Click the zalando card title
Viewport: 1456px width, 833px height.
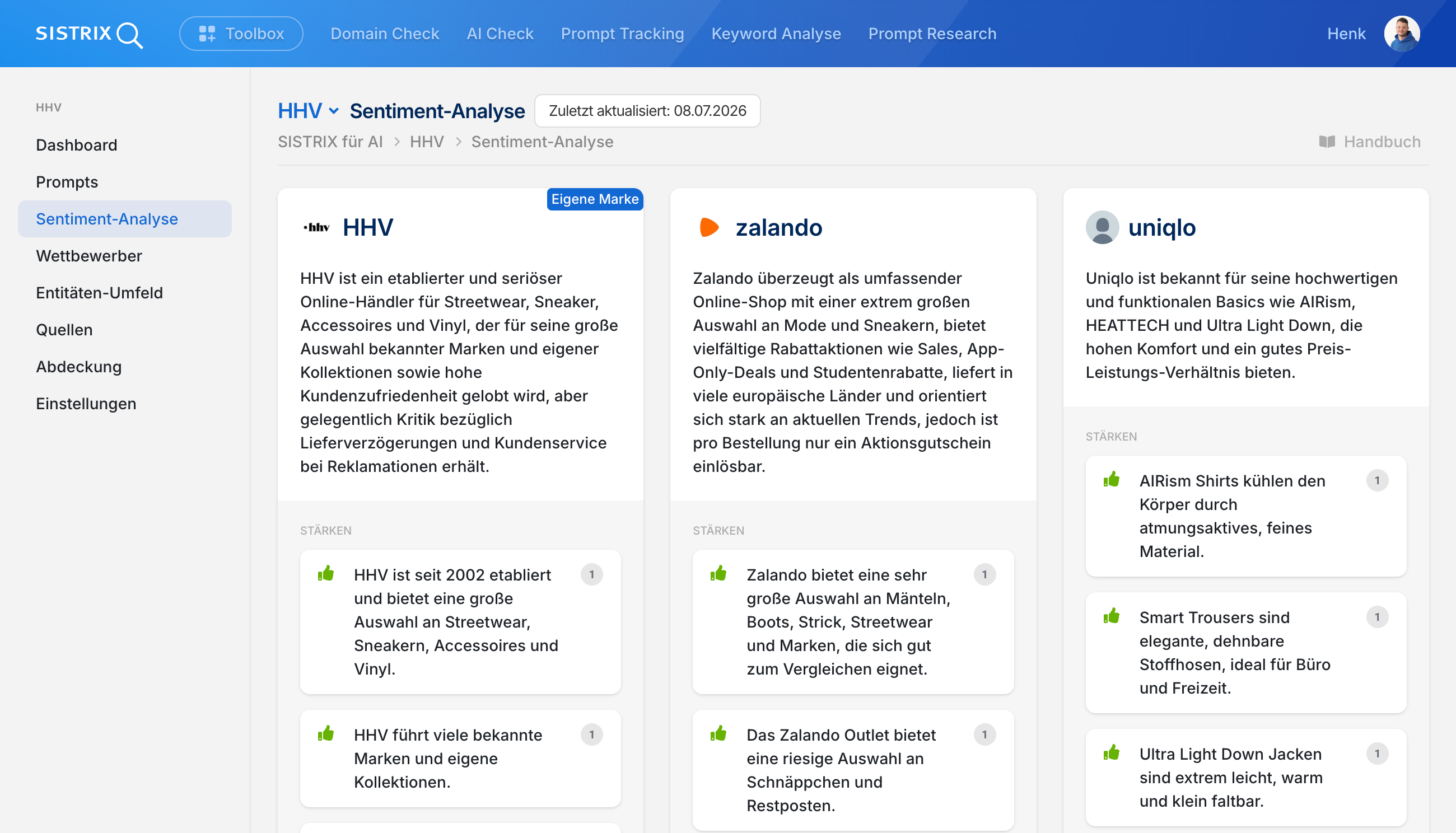[x=779, y=228]
